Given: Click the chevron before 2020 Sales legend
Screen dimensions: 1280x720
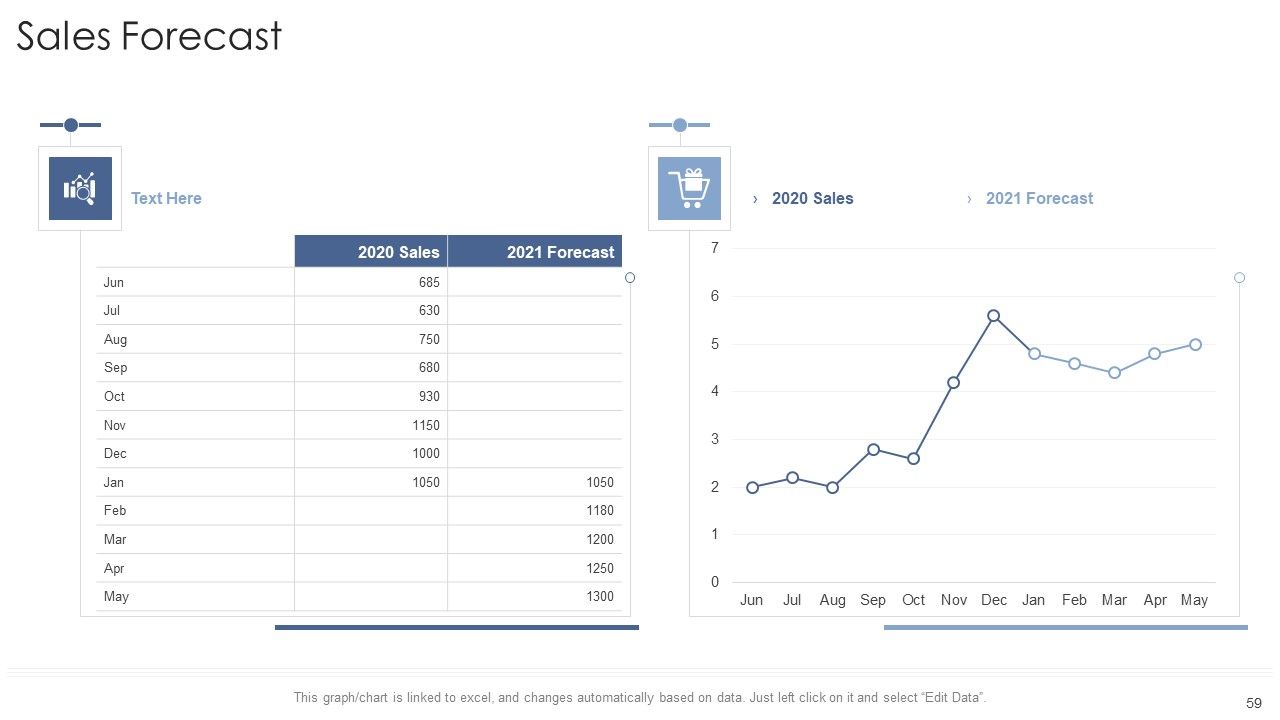Looking at the screenshot, I should pos(755,199).
